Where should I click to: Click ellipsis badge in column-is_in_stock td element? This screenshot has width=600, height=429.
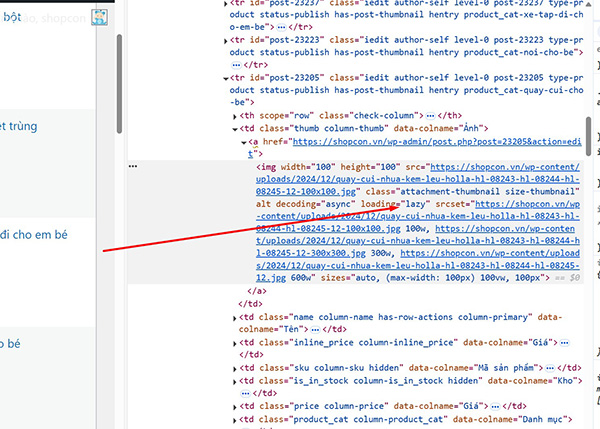pyautogui.click(x=246, y=393)
